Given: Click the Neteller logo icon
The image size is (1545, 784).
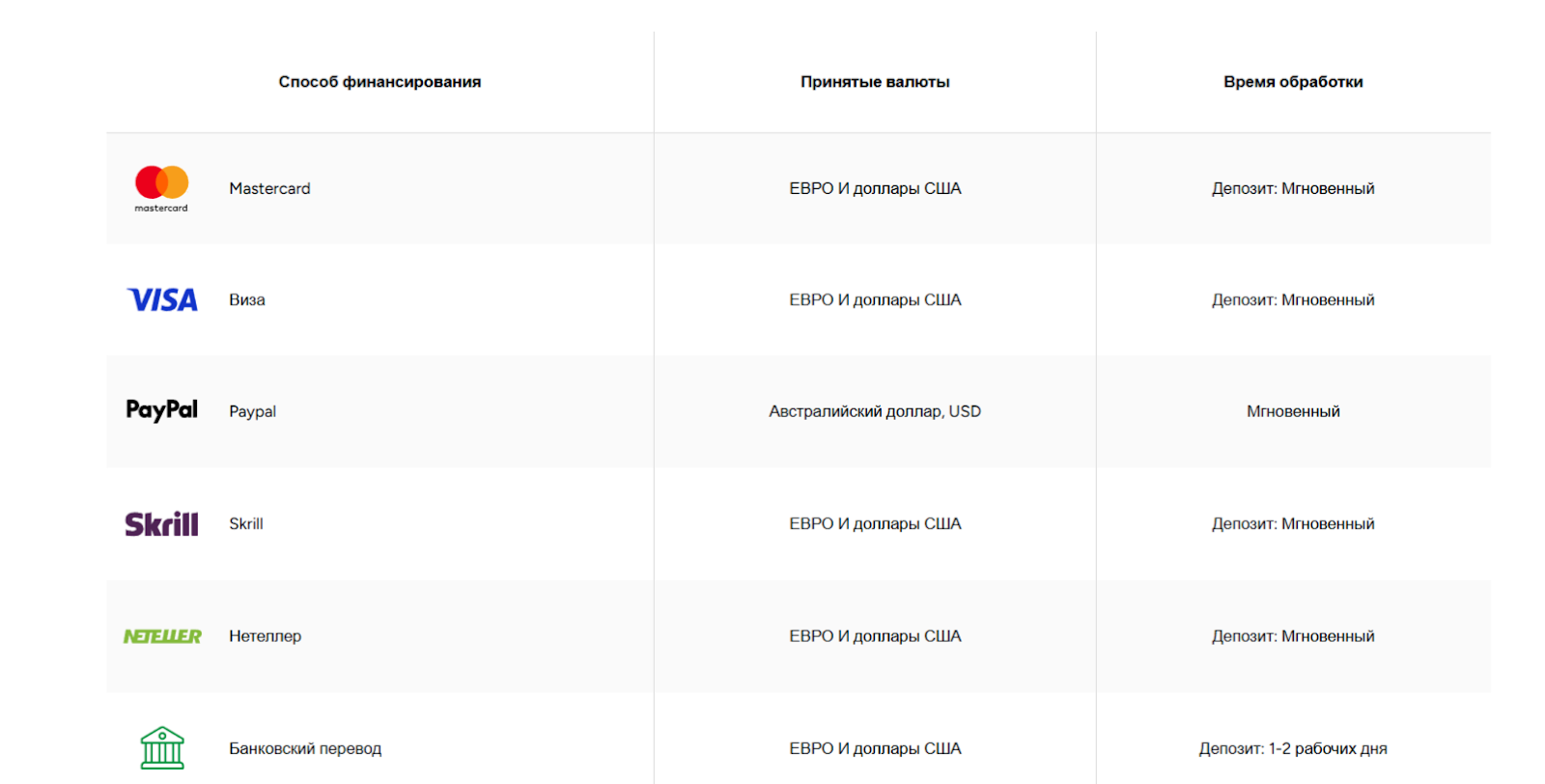Looking at the screenshot, I should point(162,636).
